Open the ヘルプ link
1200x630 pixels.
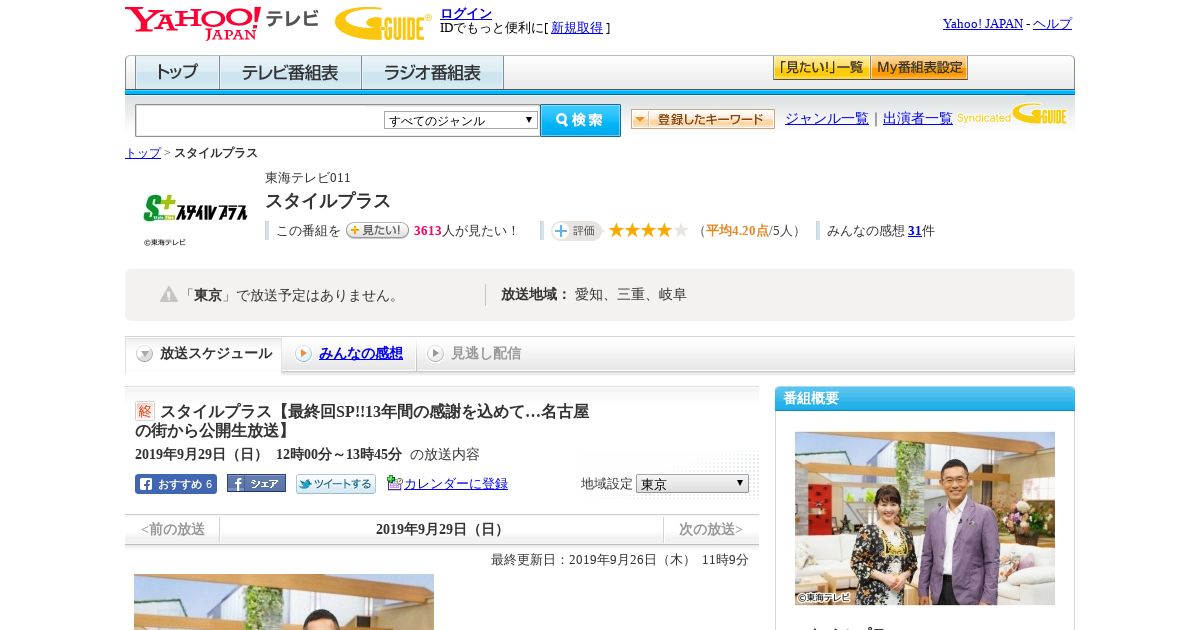[1052, 23]
